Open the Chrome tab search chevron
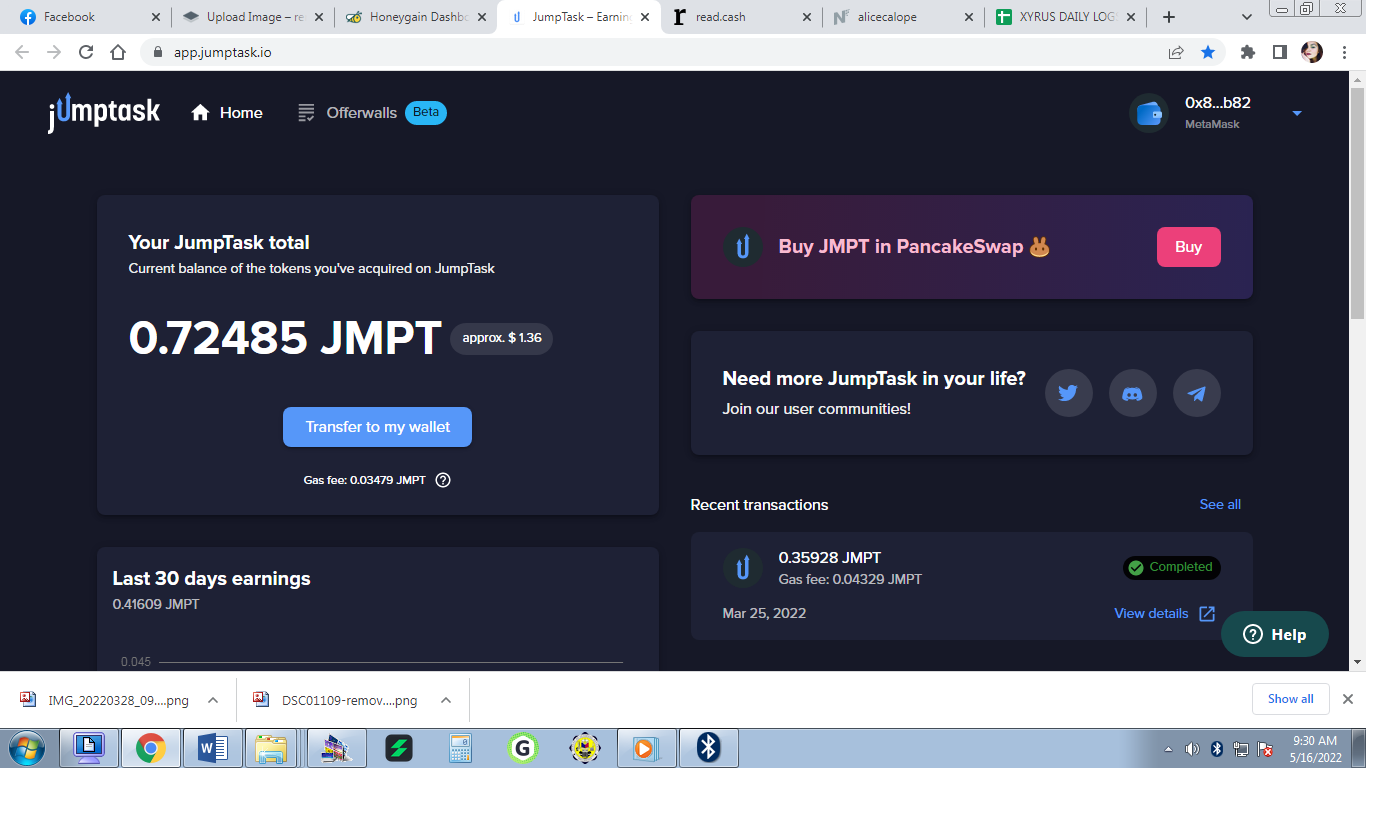1384x824 pixels. [x=1247, y=17]
